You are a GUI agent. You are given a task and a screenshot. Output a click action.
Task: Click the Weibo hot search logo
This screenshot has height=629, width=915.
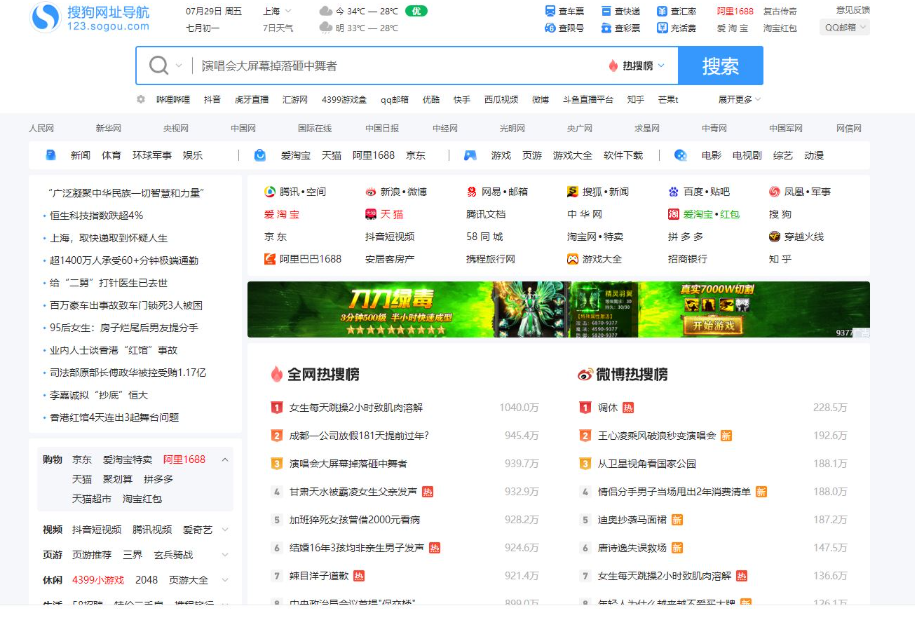tap(586, 374)
